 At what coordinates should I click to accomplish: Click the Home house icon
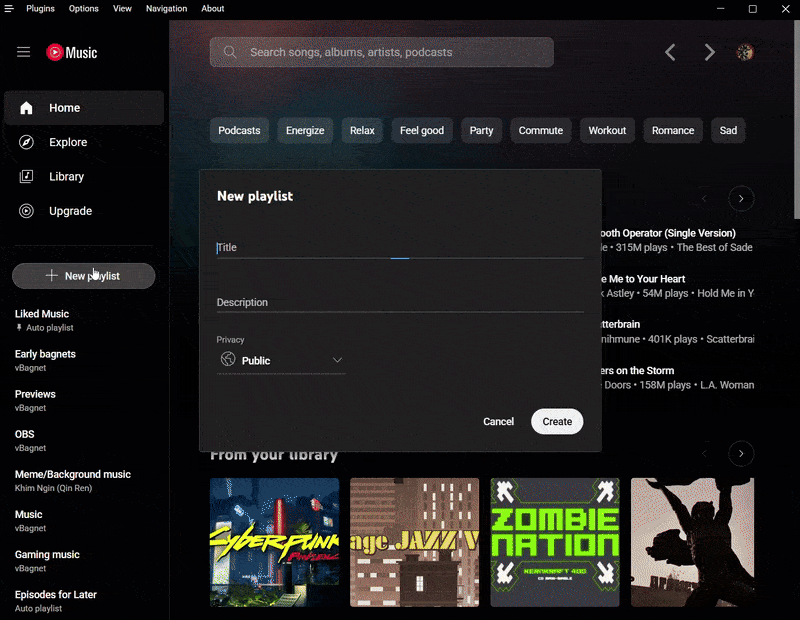pyautogui.click(x=26, y=108)
